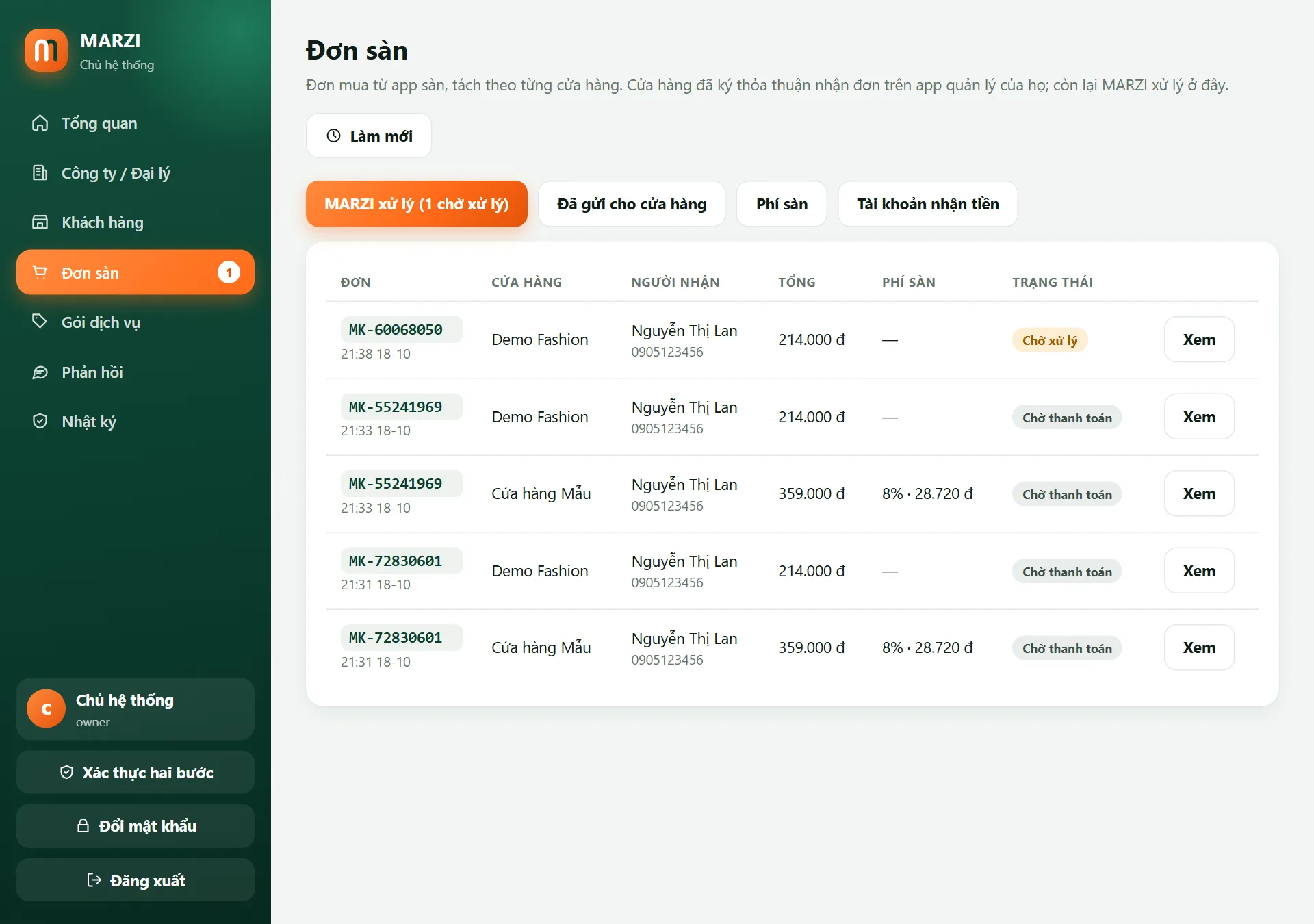Viewport: 1314px width, 924px height.
Task: Select the Công ty / Đại lý building icon
Action: click(40, 173)
